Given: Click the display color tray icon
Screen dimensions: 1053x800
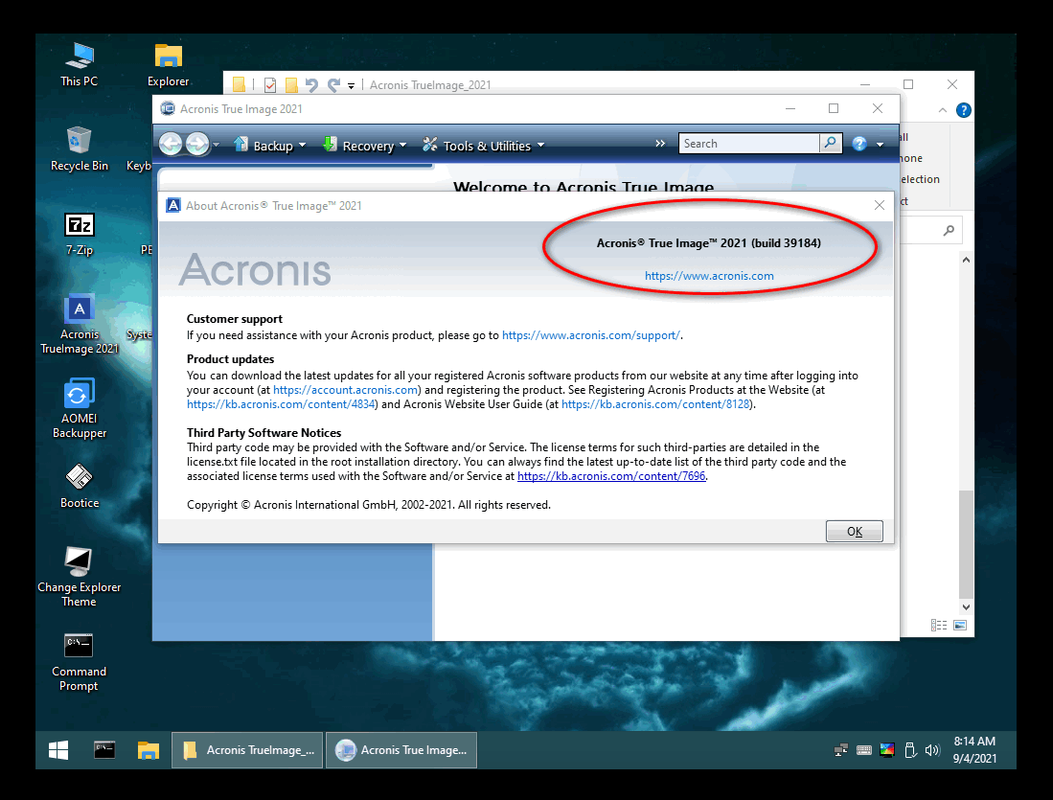Looking at the screenshot, I should point(887,750).
